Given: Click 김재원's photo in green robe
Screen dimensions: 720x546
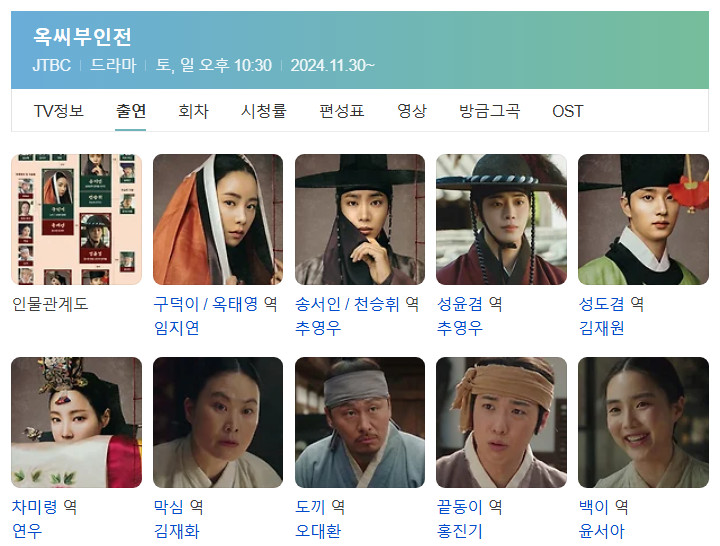Looking at the screenshot, I should tap(643, 220).
